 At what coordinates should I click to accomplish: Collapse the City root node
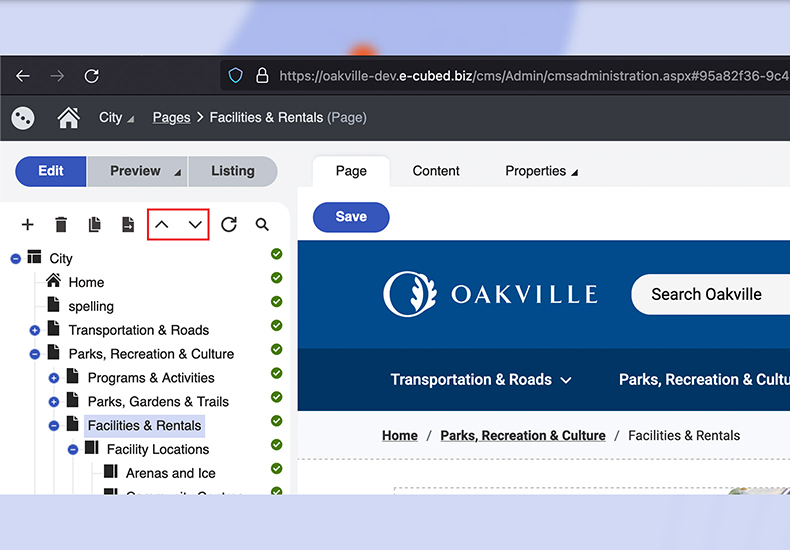click(16, 259)
